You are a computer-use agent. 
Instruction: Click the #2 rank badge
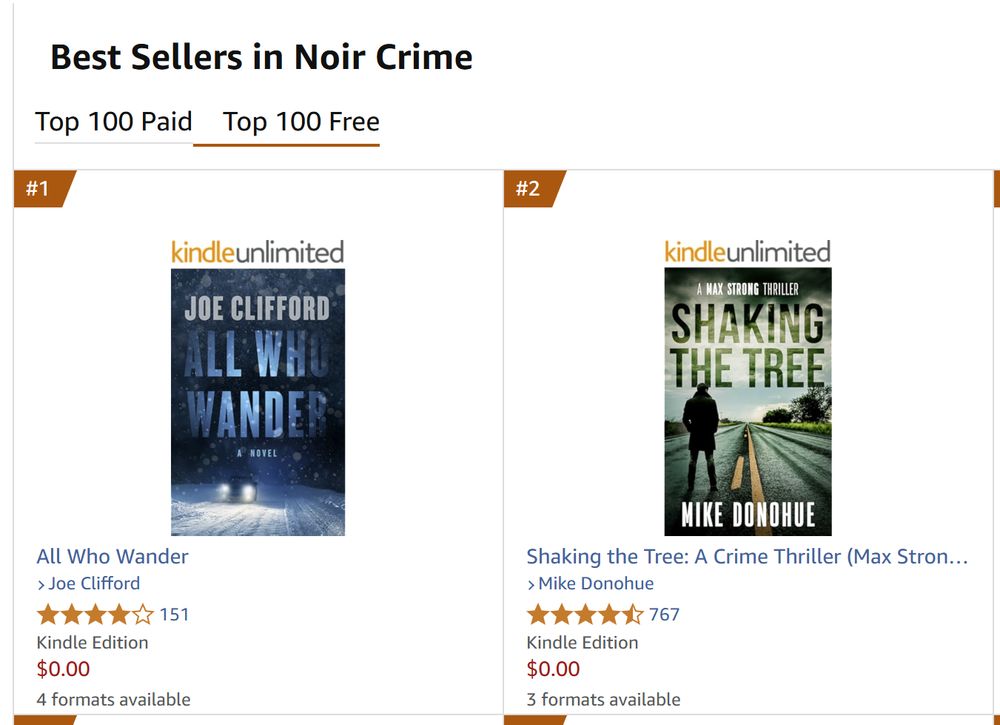coord(531,189)
